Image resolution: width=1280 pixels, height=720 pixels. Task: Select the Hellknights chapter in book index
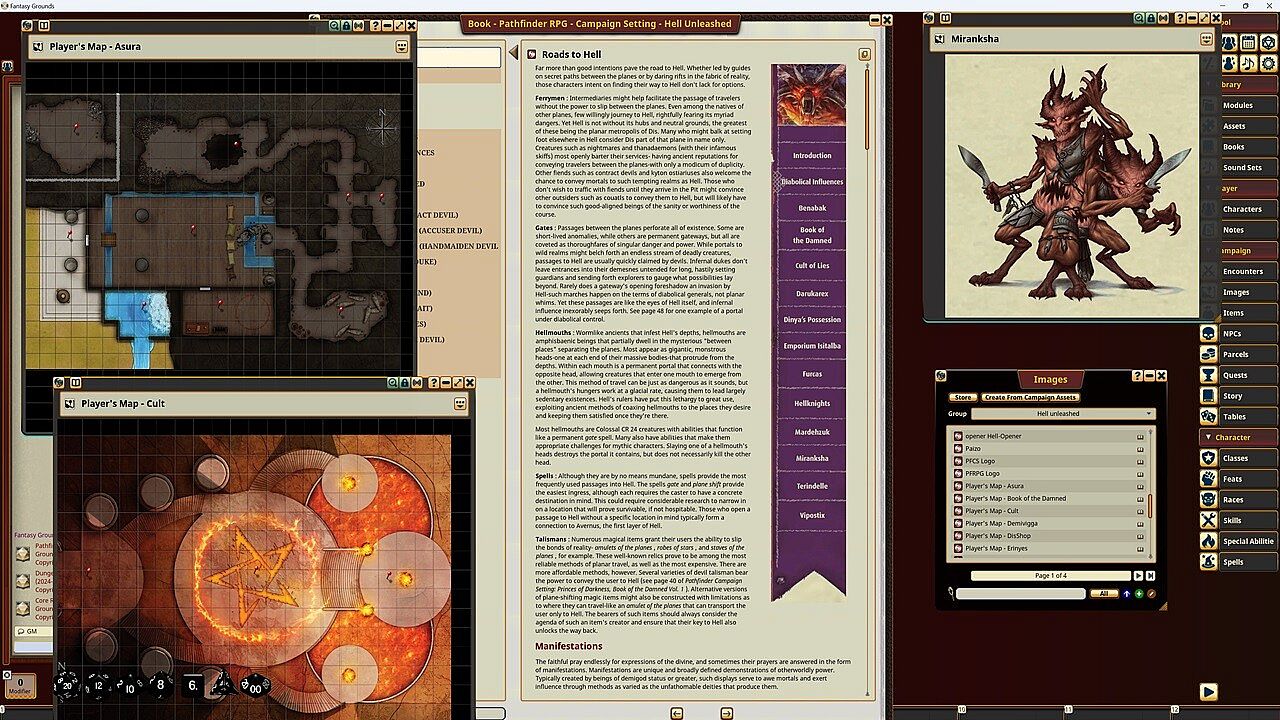812,403
